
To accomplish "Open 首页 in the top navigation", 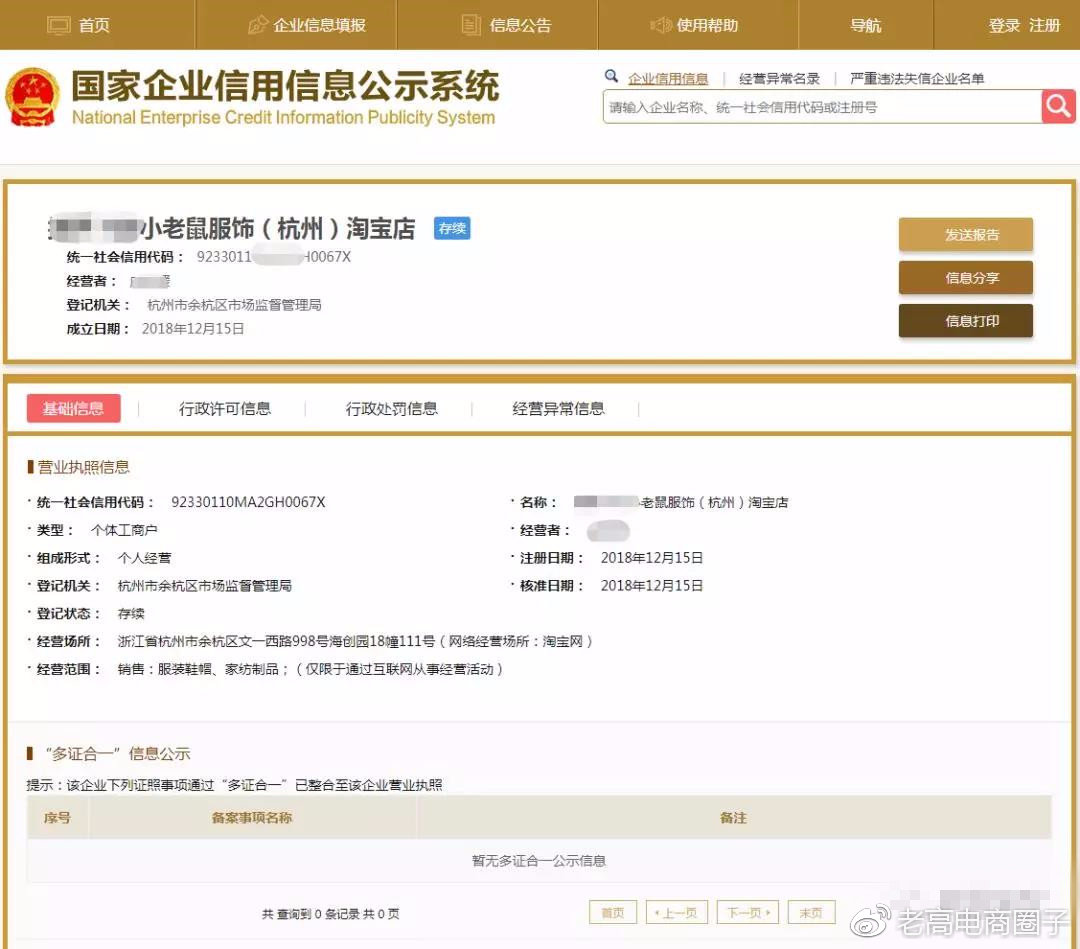I will [x=94, y=25].
